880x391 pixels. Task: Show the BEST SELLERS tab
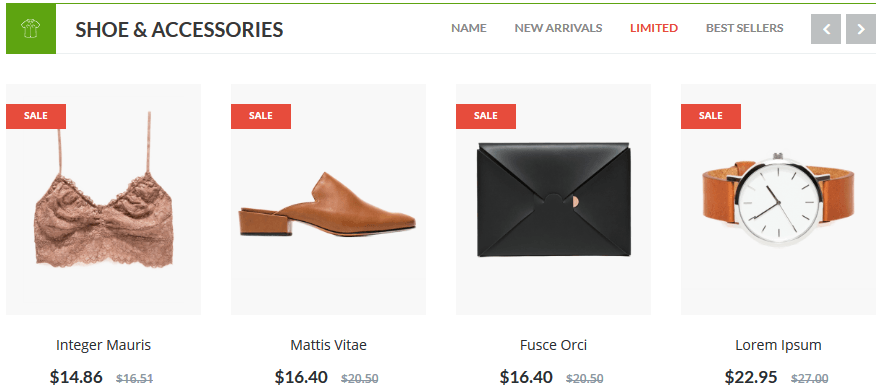[744, 28]
